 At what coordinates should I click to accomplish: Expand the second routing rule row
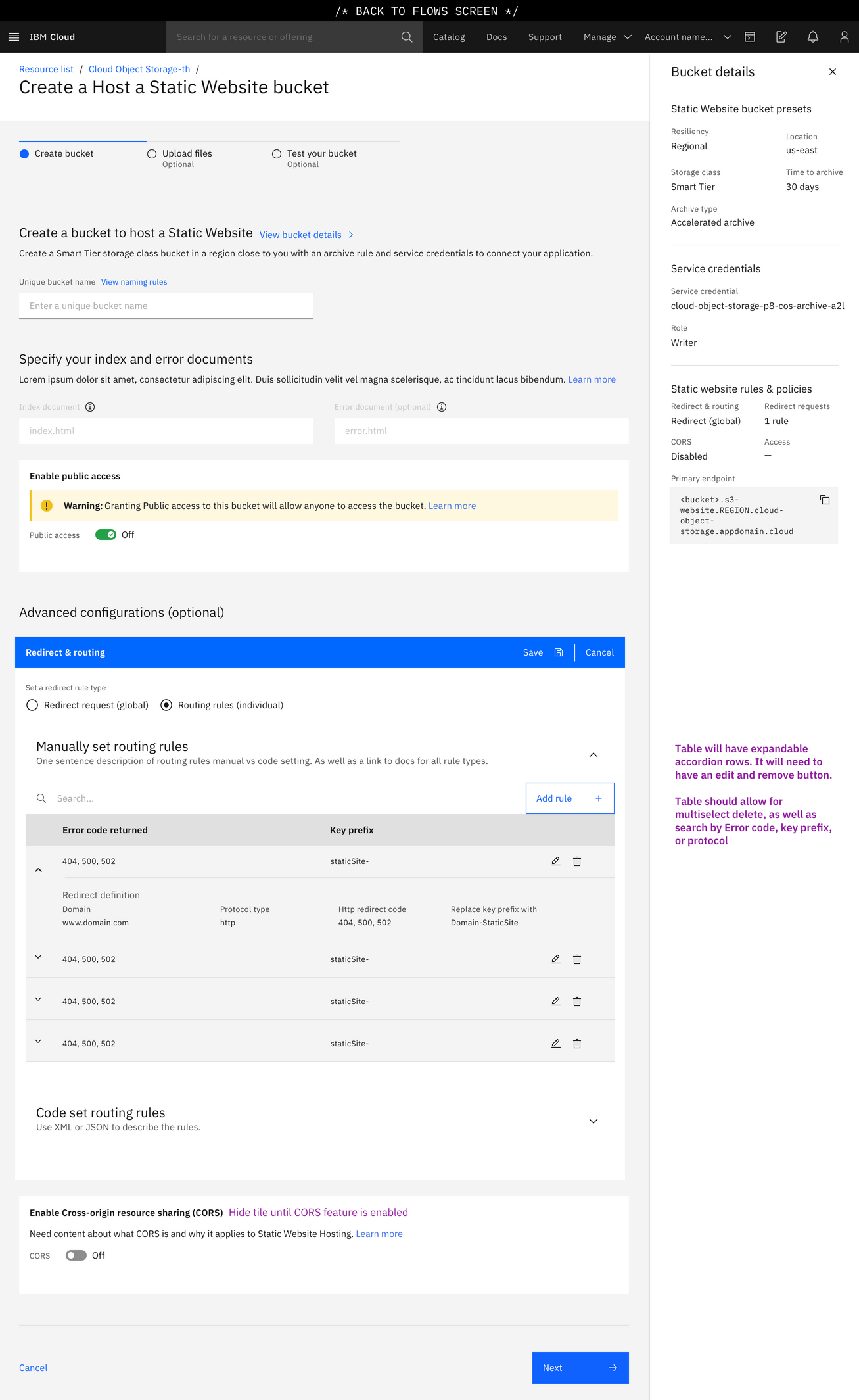[38, 957]
